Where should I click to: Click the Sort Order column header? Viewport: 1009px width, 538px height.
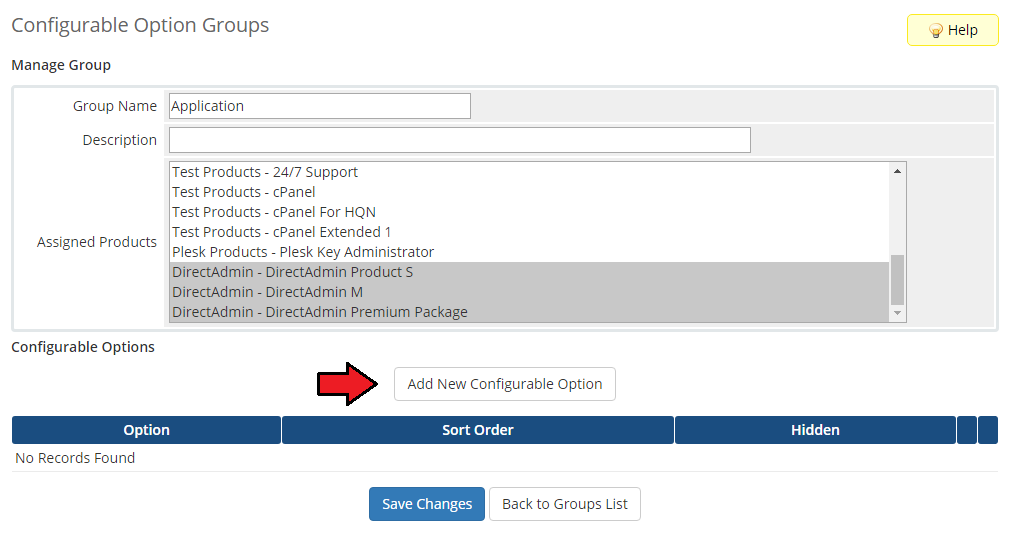pos(477,430)
